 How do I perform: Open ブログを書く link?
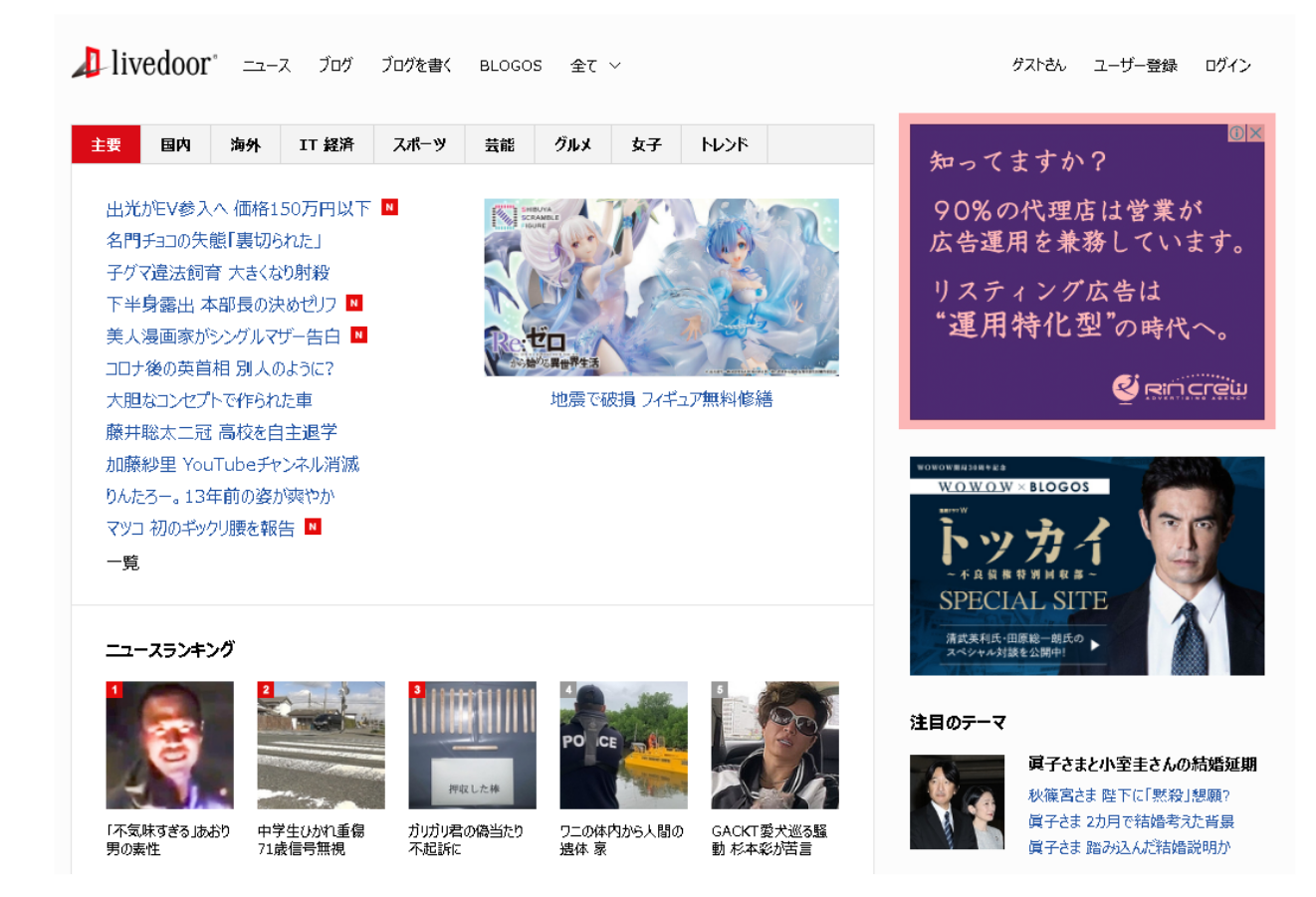416,66
